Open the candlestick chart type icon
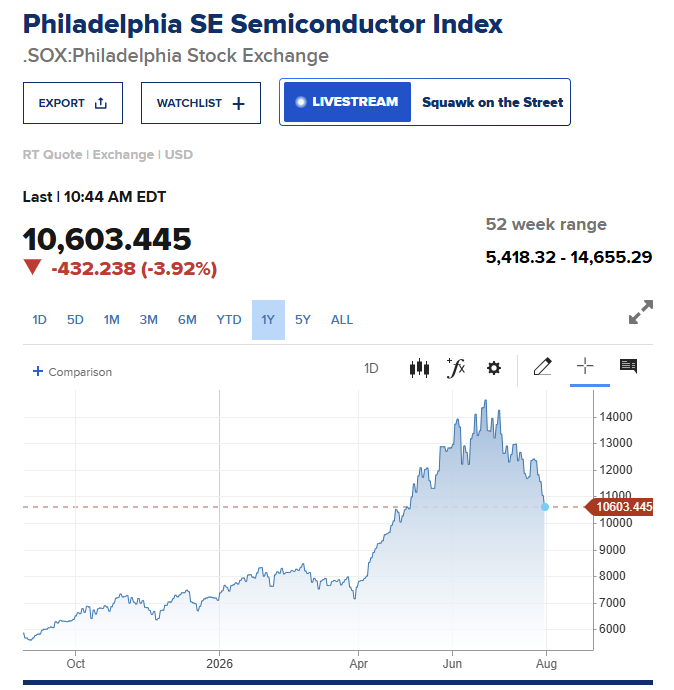The image size is (674, 690). (419, 368)
